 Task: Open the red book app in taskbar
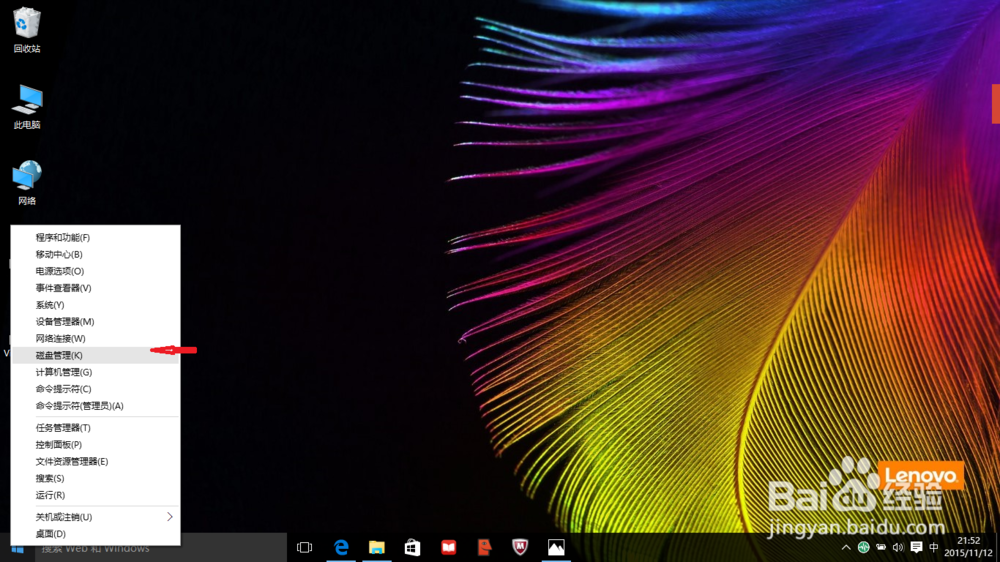(448, 547)
